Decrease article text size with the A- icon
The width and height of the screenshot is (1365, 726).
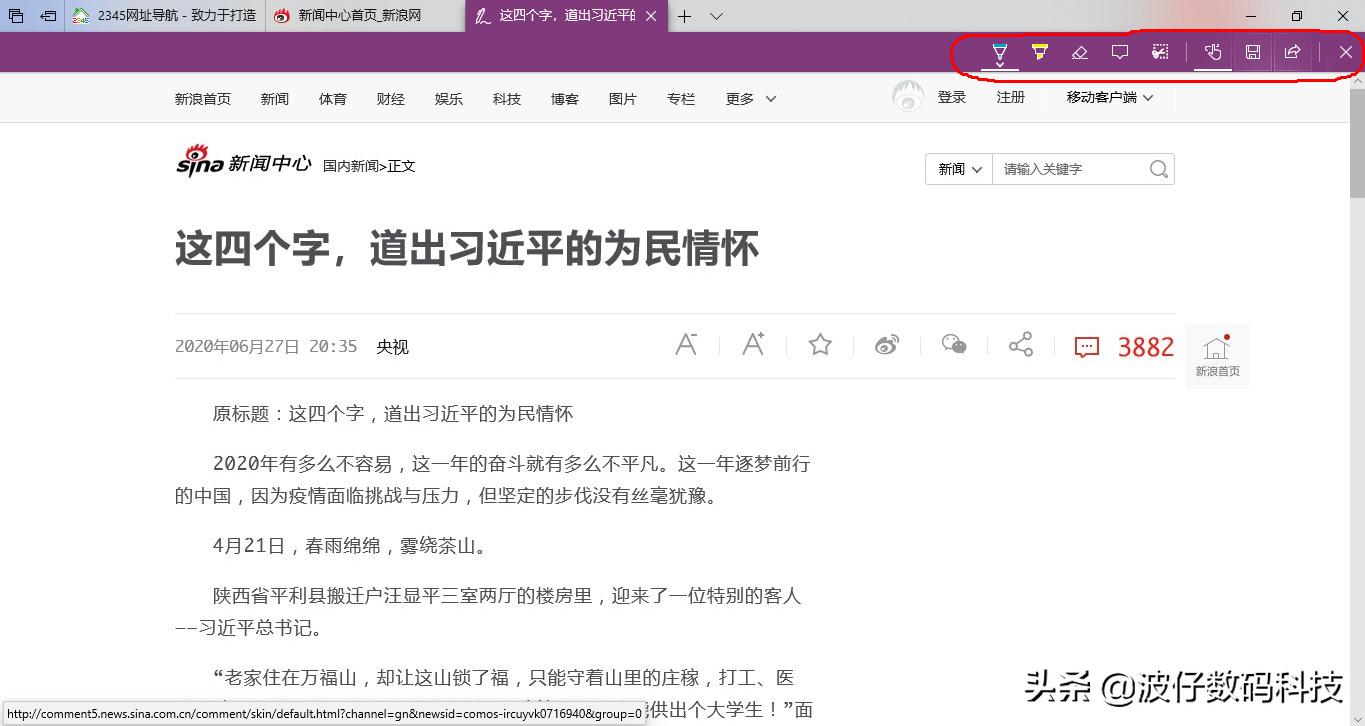(x=687, y=344)
